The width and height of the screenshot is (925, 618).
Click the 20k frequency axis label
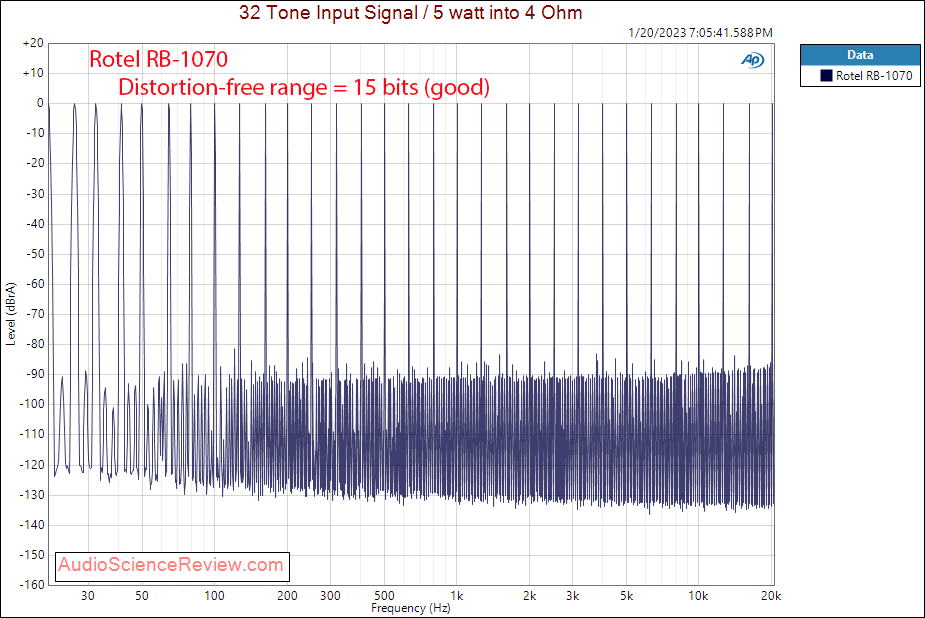coord(771,596)
